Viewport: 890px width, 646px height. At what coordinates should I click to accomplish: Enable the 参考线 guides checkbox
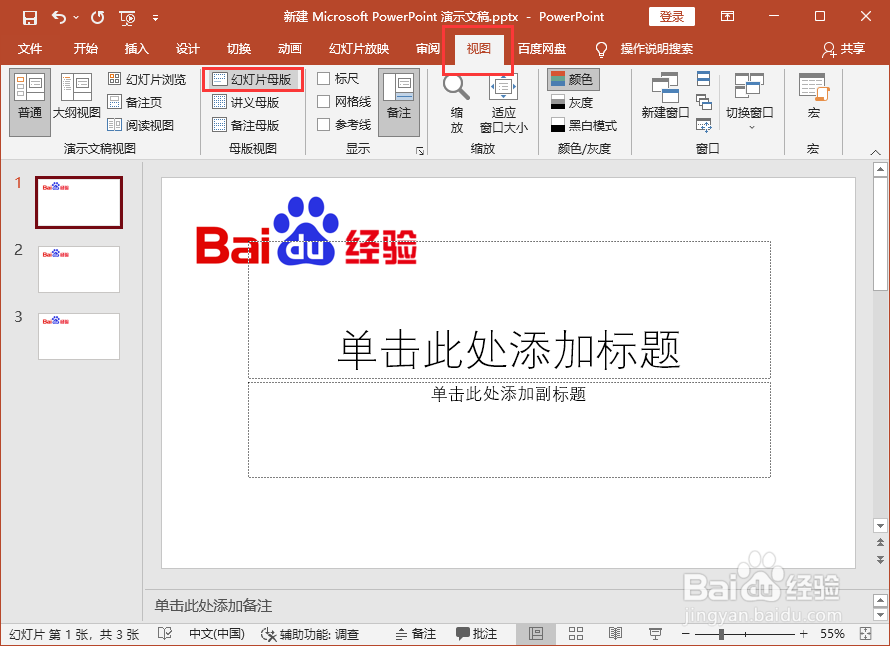coord(324,124)
